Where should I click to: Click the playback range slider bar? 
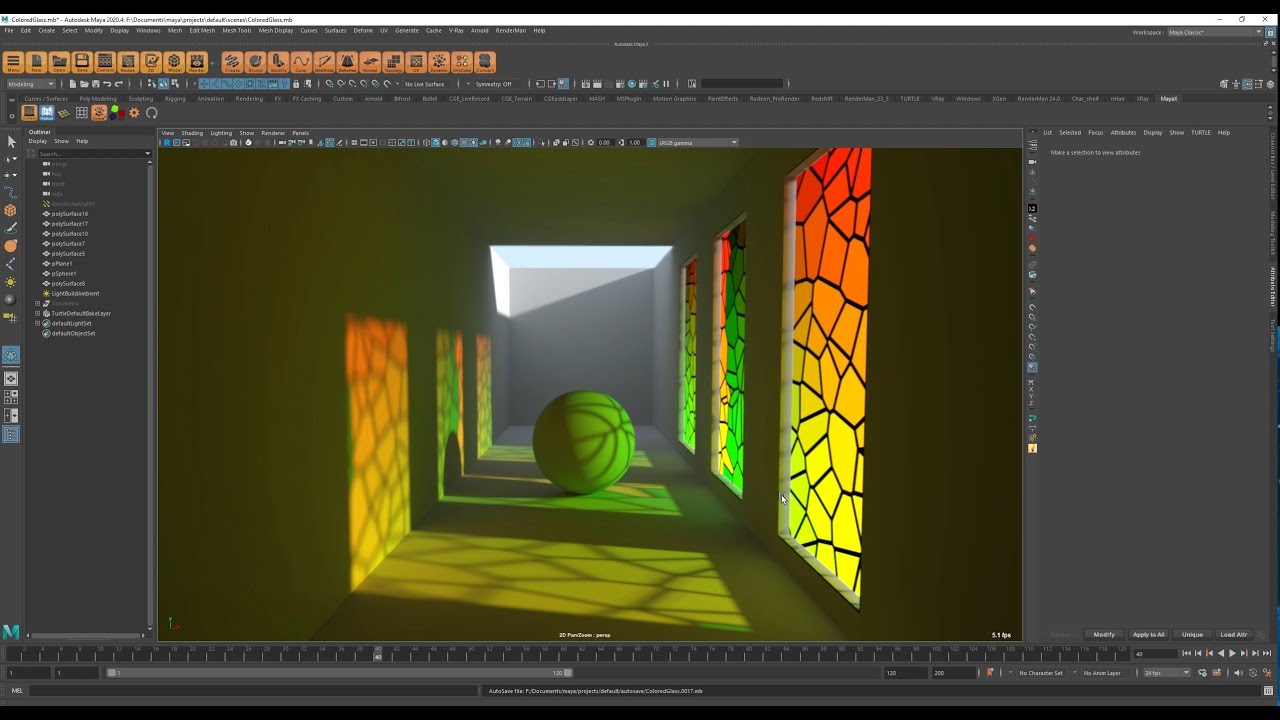[340, 673]
